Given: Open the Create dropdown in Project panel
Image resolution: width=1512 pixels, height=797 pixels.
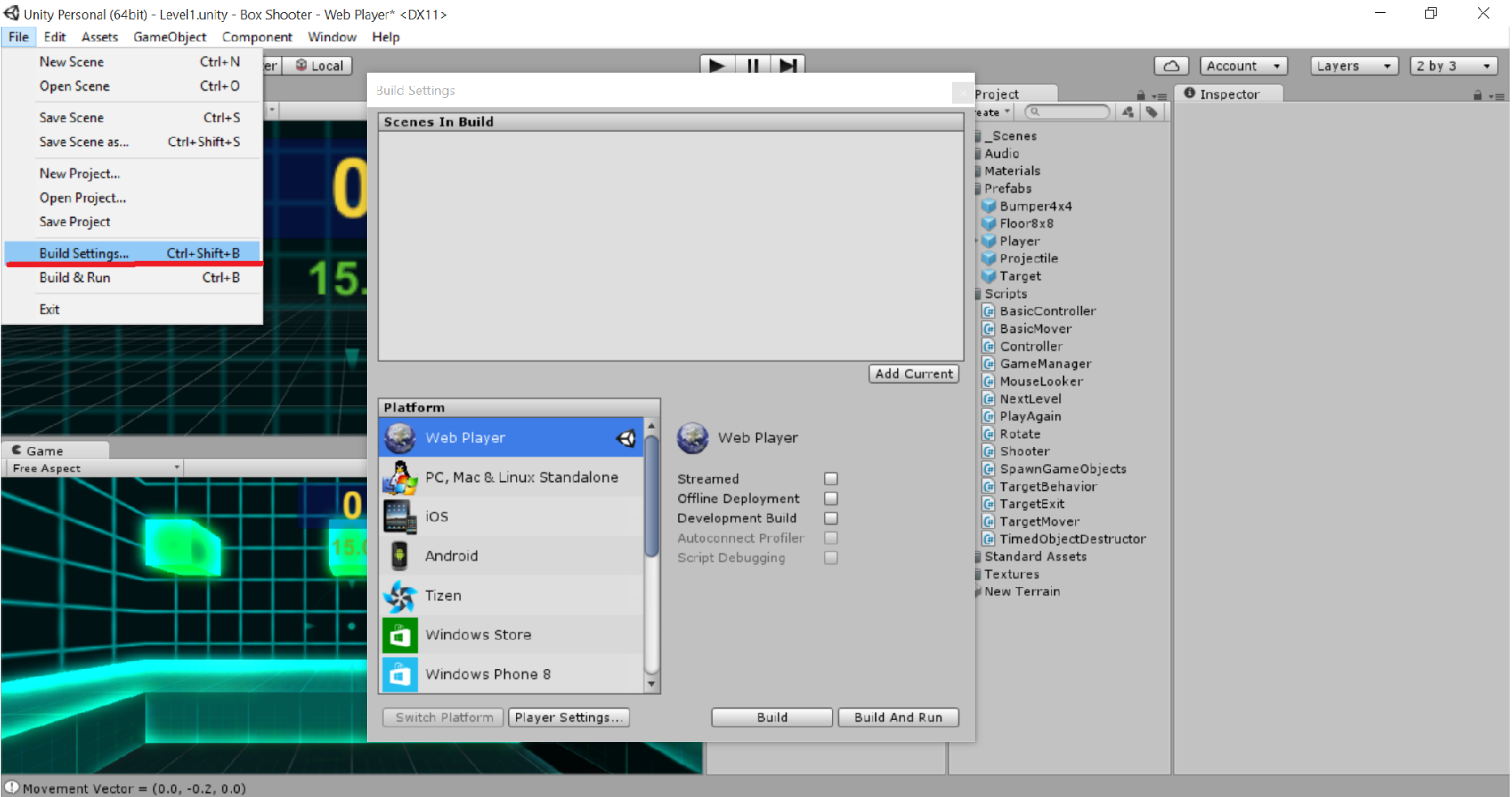Looking at the screenshot, I should (993, 112).
